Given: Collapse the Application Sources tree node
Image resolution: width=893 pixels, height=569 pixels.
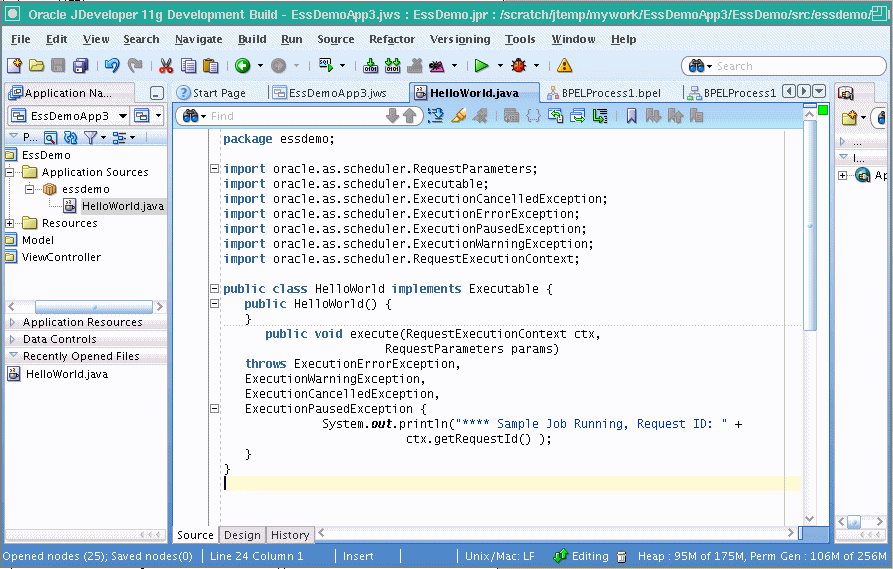Looking at the screenshot, I should point(10,172).
